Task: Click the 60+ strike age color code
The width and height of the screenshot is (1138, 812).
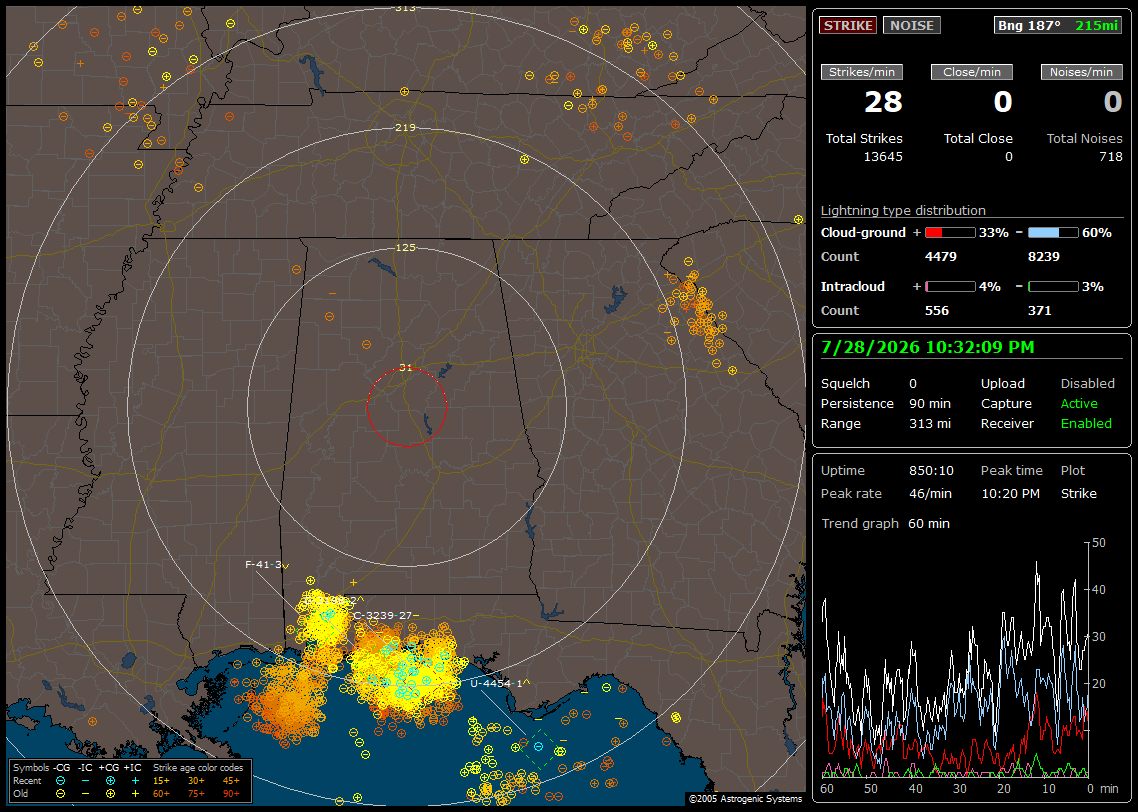Action: click(161, 794)
